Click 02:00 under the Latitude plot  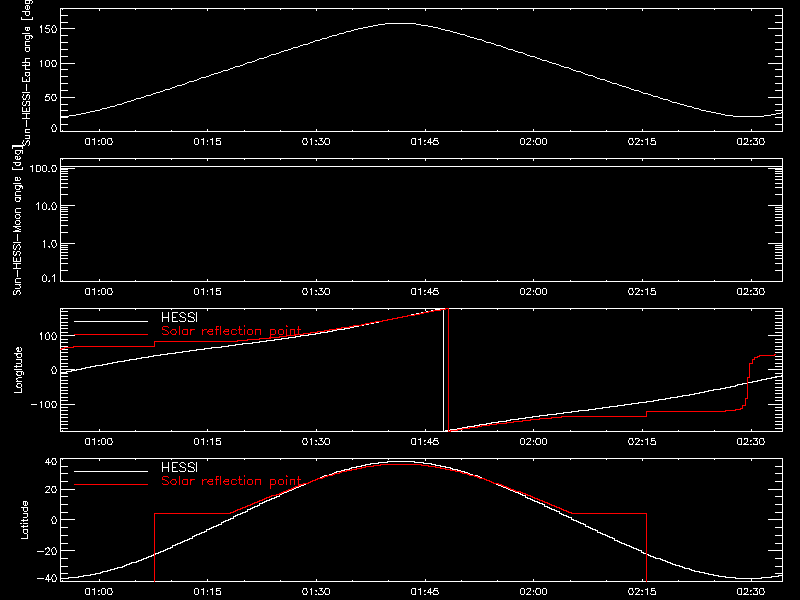click(x=533, y=592)
